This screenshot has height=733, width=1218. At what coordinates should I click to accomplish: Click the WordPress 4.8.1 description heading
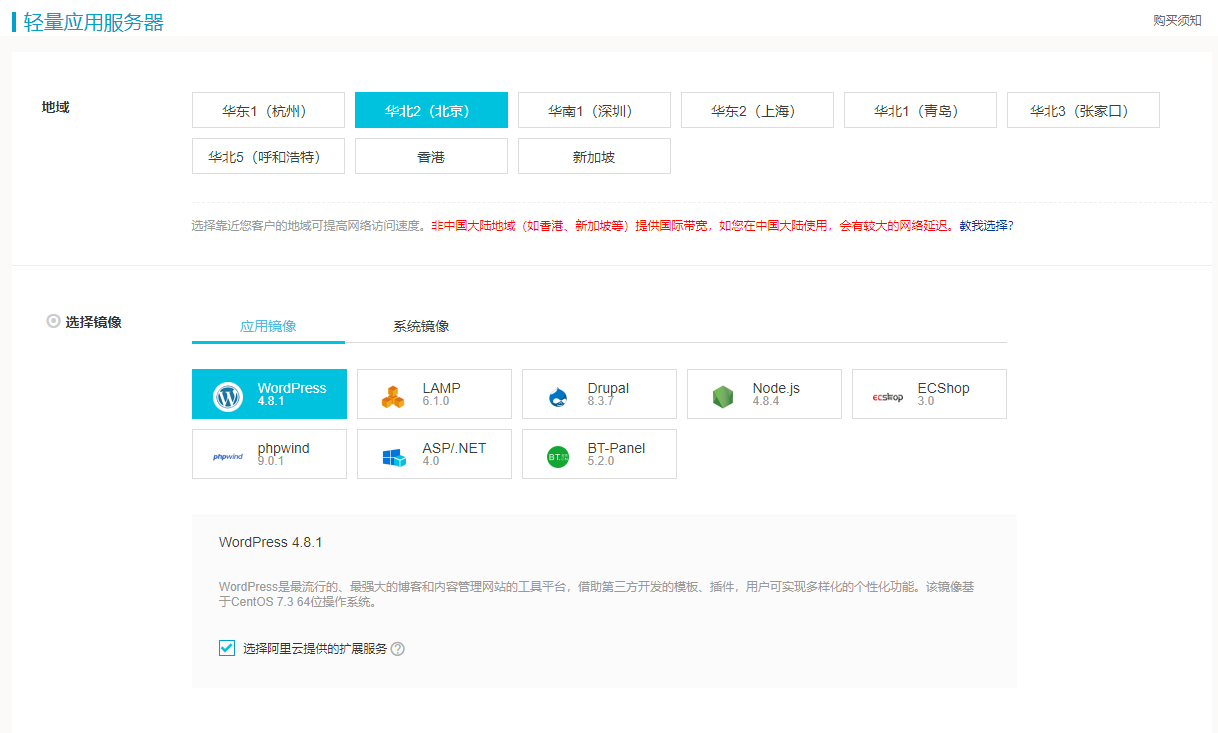[x=270, y=542]
